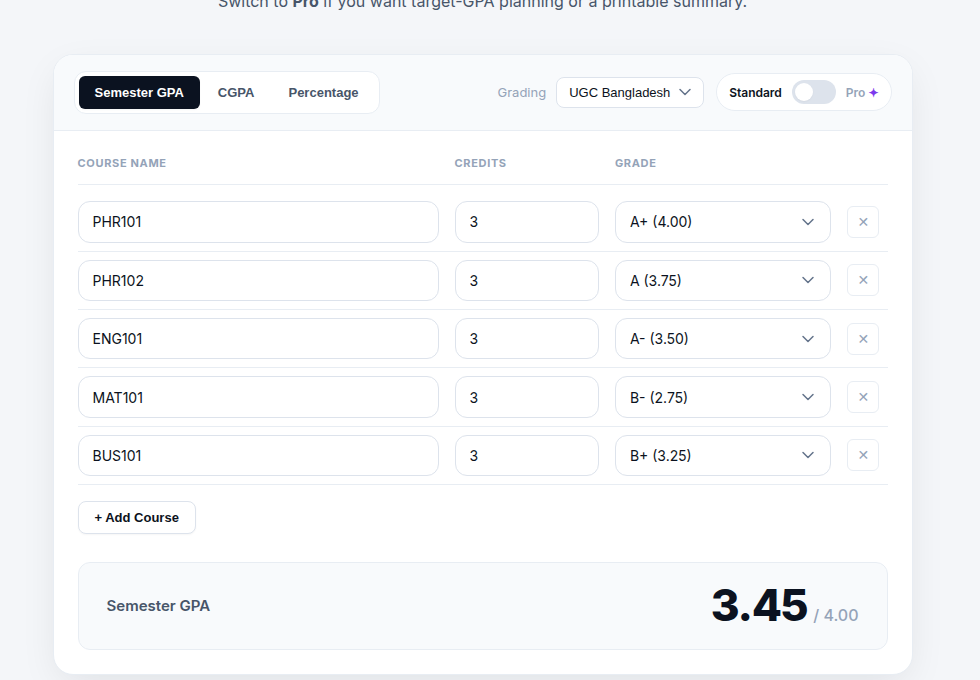
Task: Click the MAT101 course name field
Action: pos(258,397)
